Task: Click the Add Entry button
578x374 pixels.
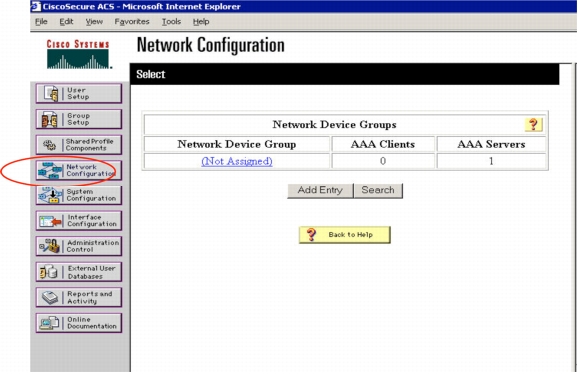Action: pyautogui.click(x=320, y=191)
